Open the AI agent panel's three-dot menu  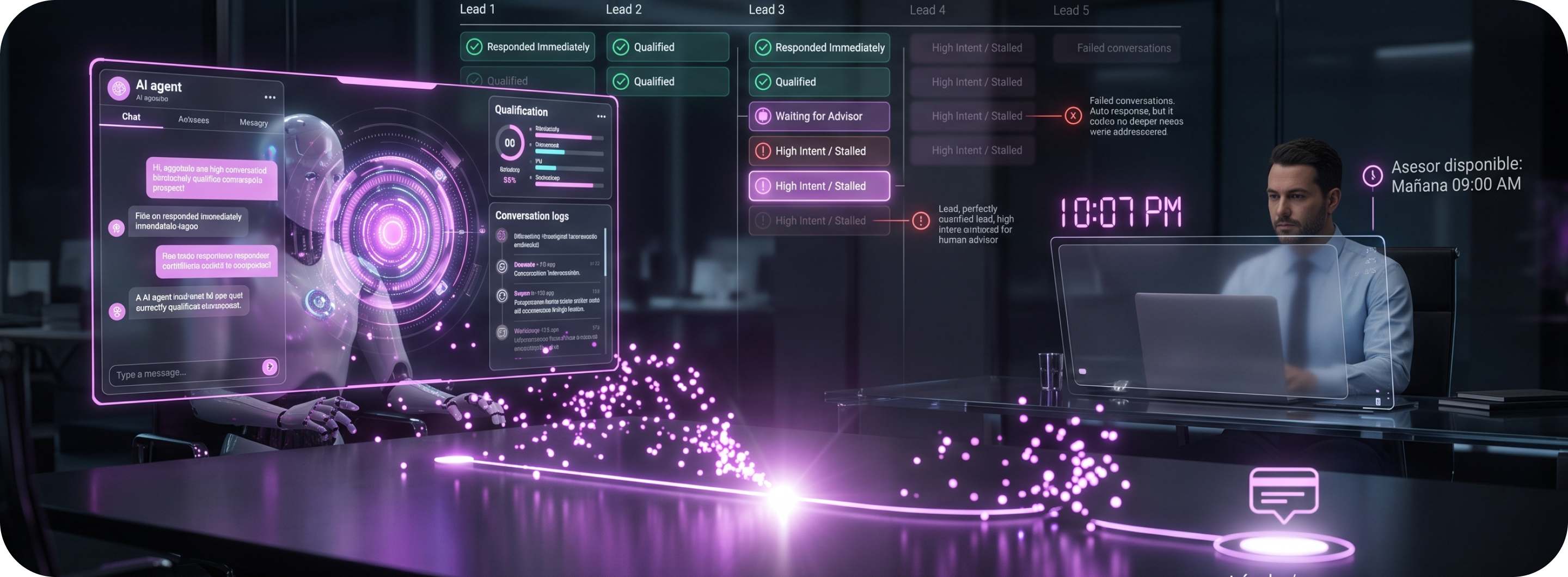269,98
